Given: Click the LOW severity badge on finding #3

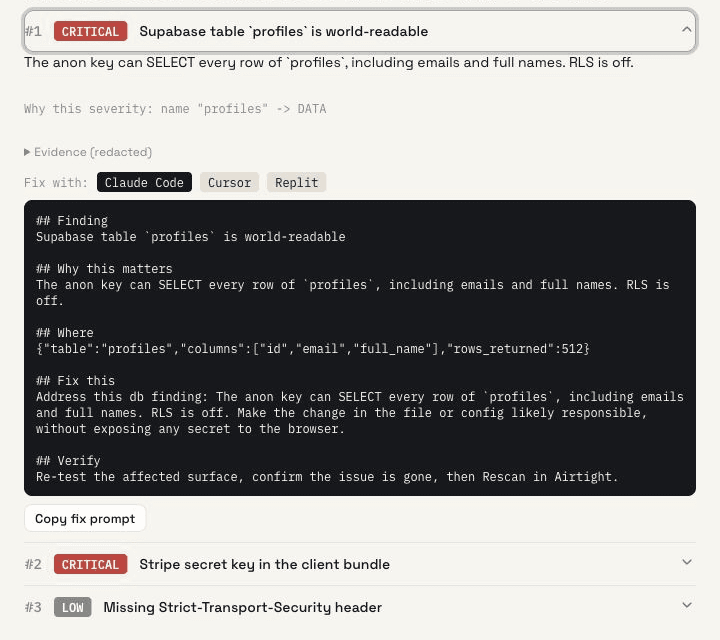Looking at the screenshot, I should pyautogui.click(x=73, y=607).
